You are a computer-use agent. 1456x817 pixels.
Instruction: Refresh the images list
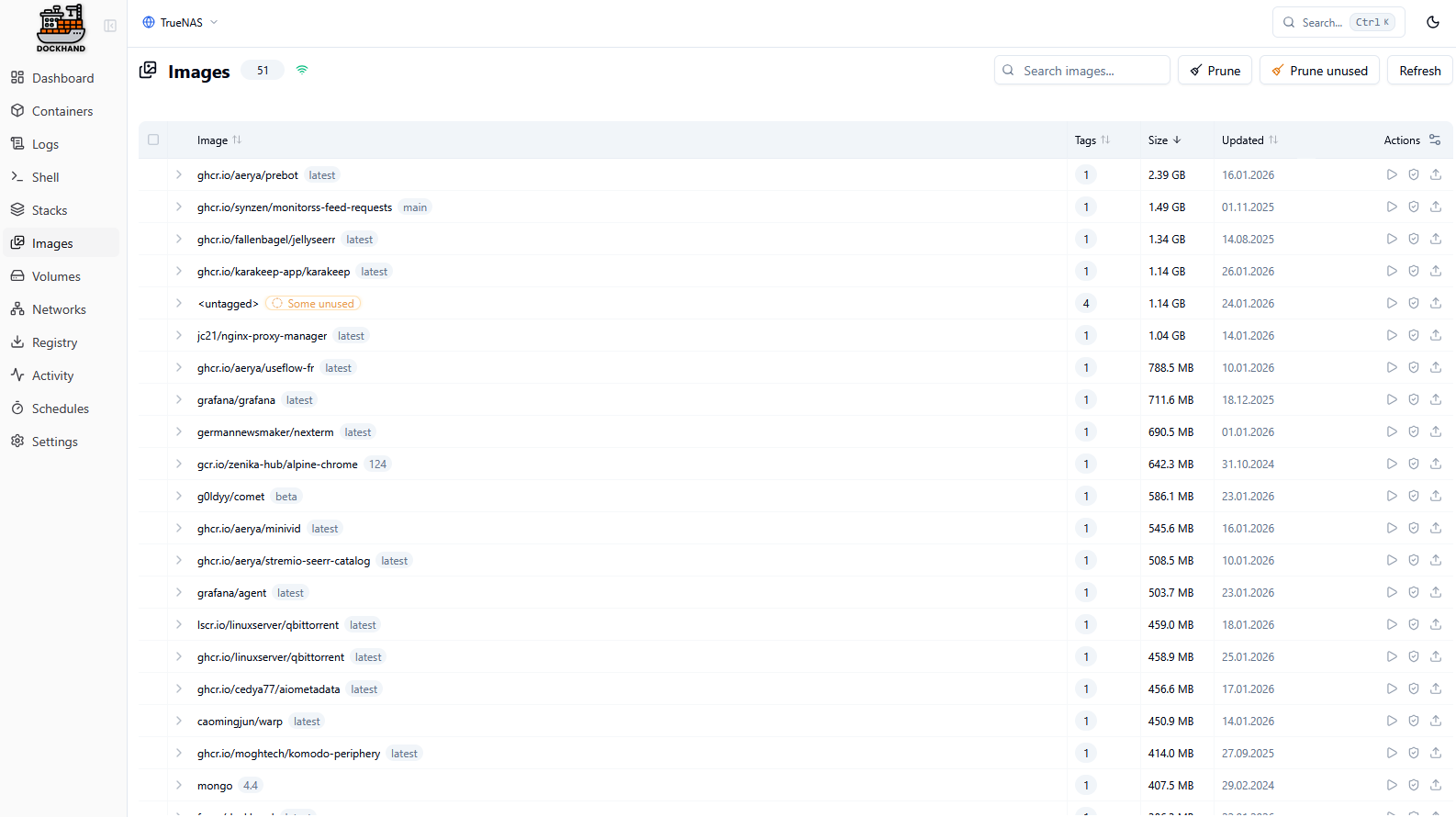(1419, 71)
